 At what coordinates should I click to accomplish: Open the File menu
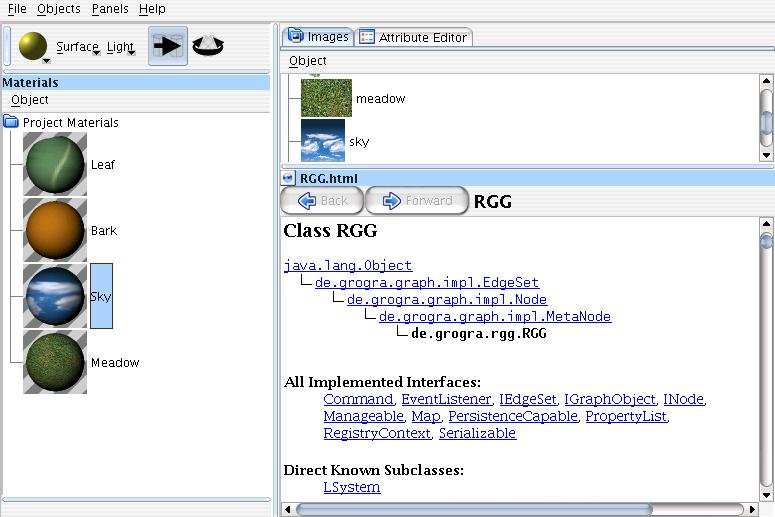pos(17,9)
